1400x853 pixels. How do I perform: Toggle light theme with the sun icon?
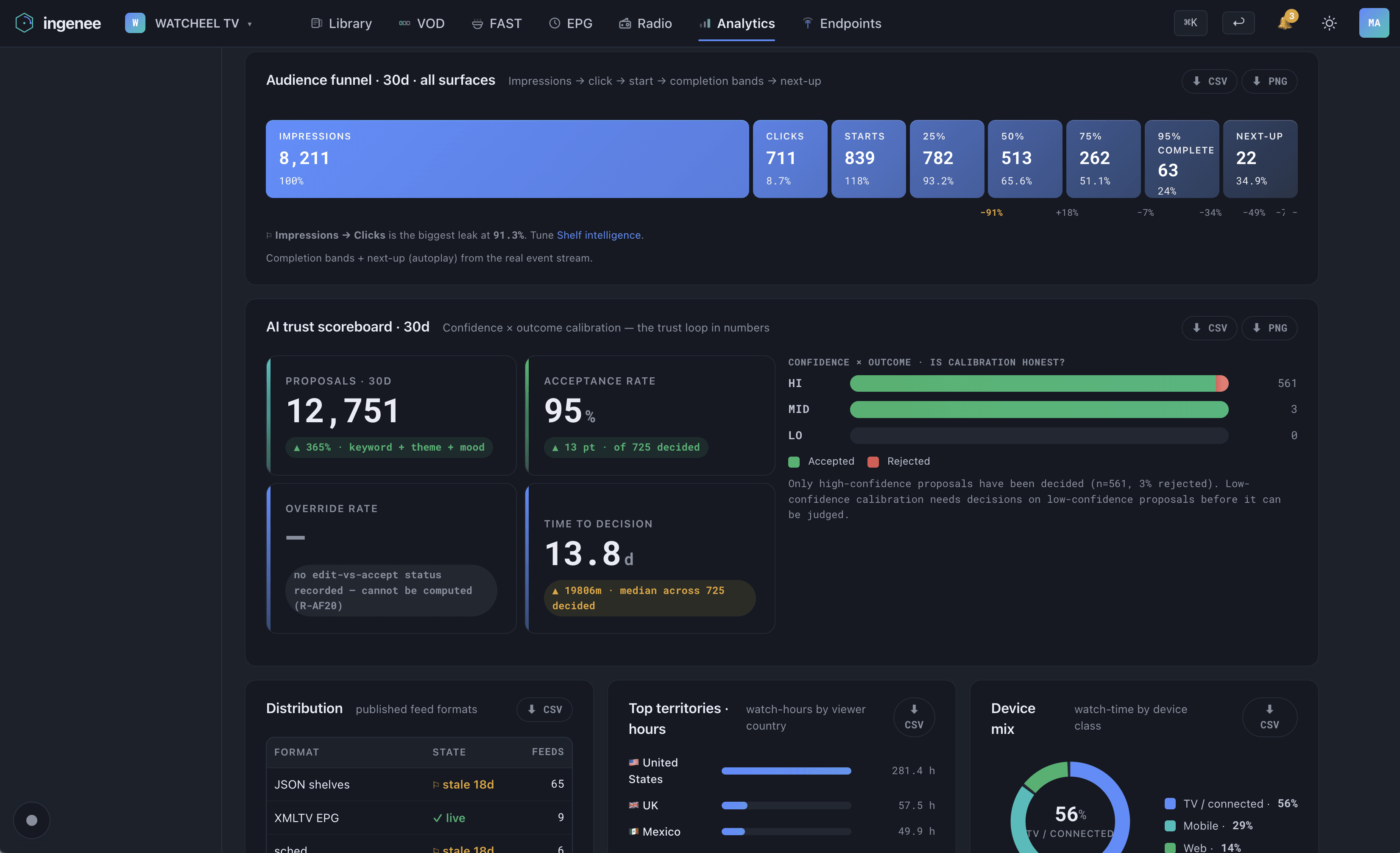(x=1329, y=23)
